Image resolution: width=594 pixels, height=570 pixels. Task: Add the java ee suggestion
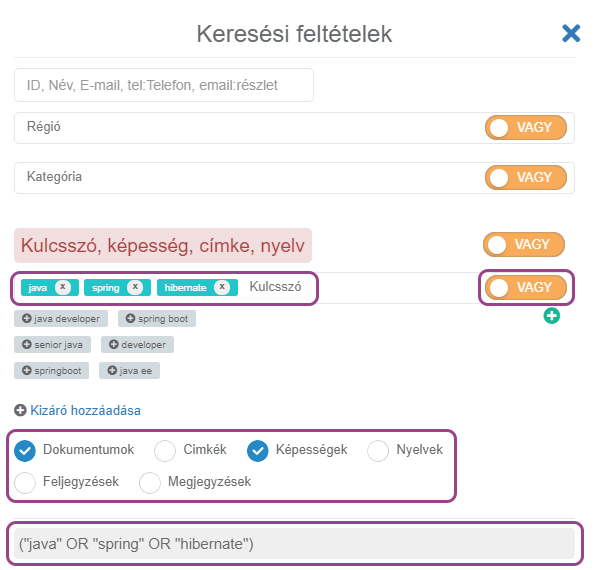tap(130, 370)
